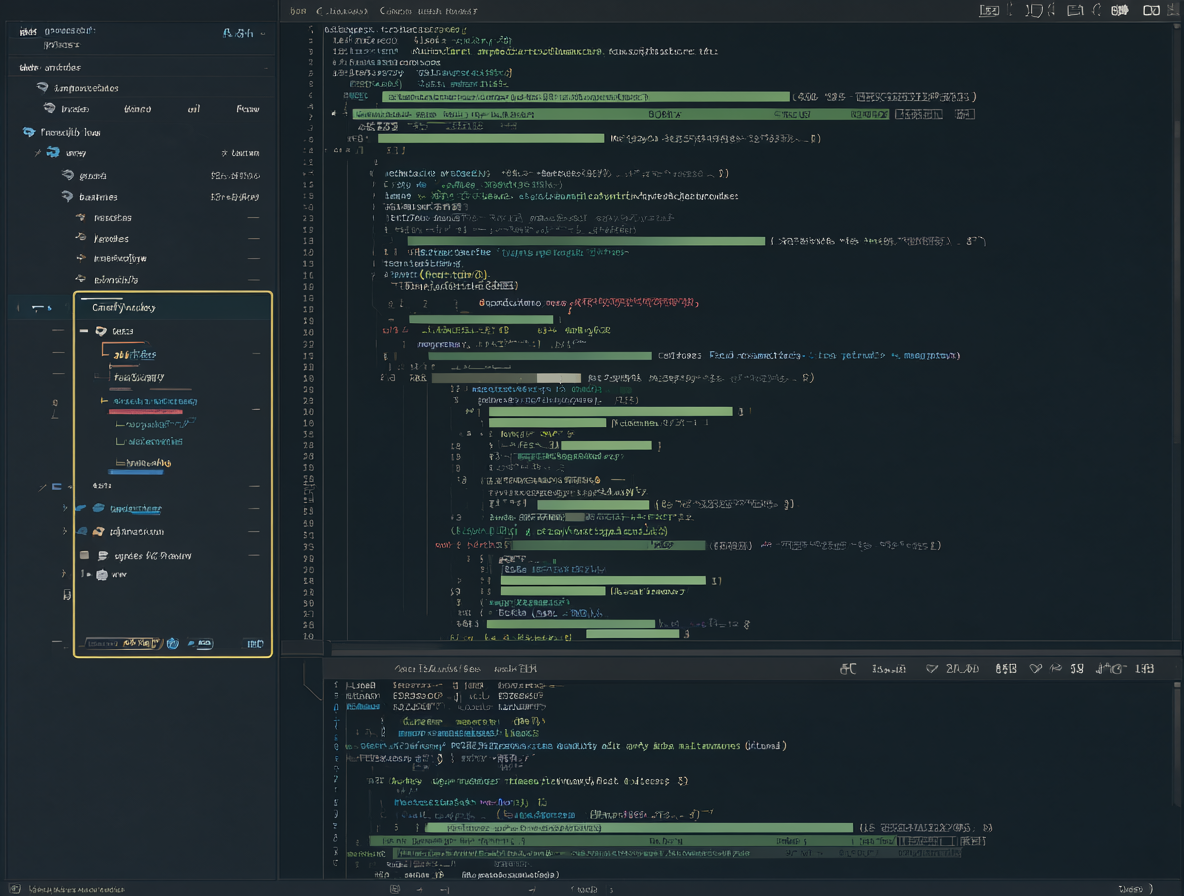
Task: Click the smaller outlined box after the second green line
Action: pyautogui.click(x=965, y=114)
